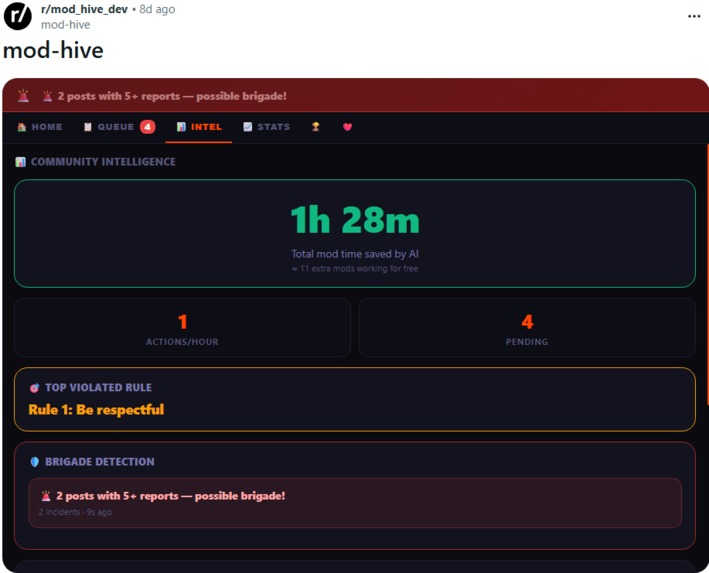
Task: Click the Top Violated Rule heading
Action: click(99, 388)
